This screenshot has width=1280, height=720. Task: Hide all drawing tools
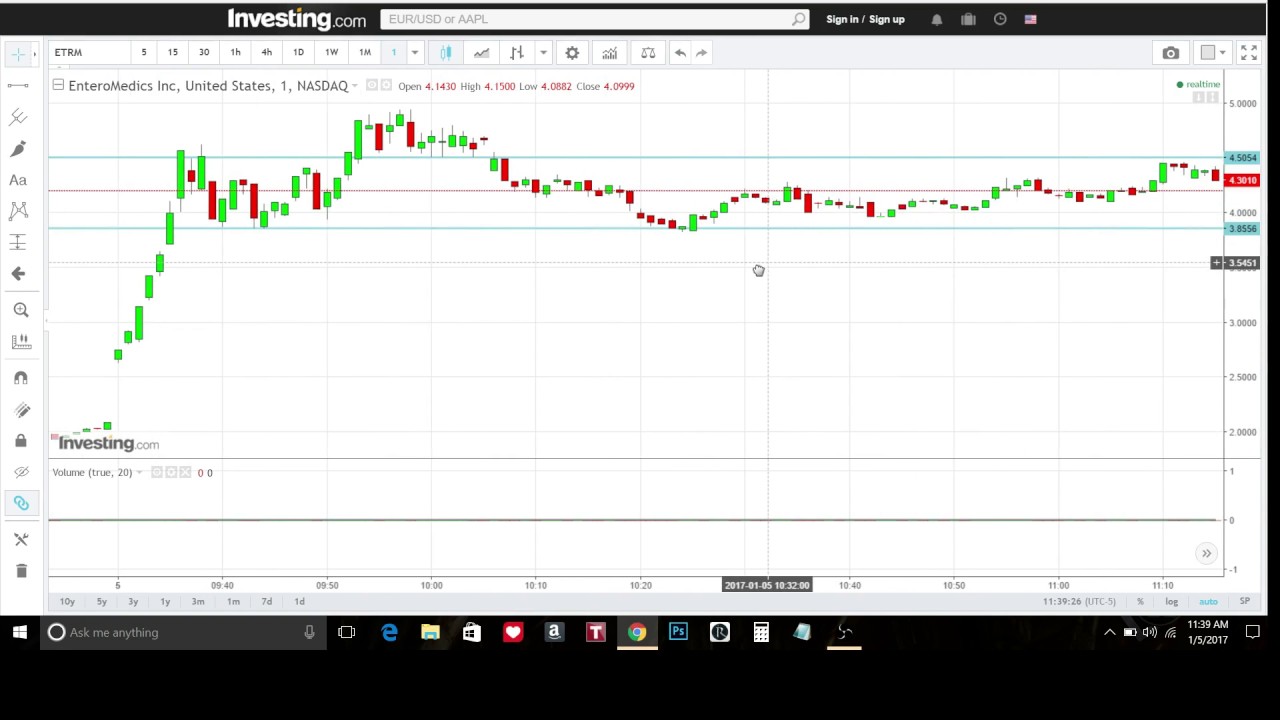pyautogui.click(x=20, y=472)
